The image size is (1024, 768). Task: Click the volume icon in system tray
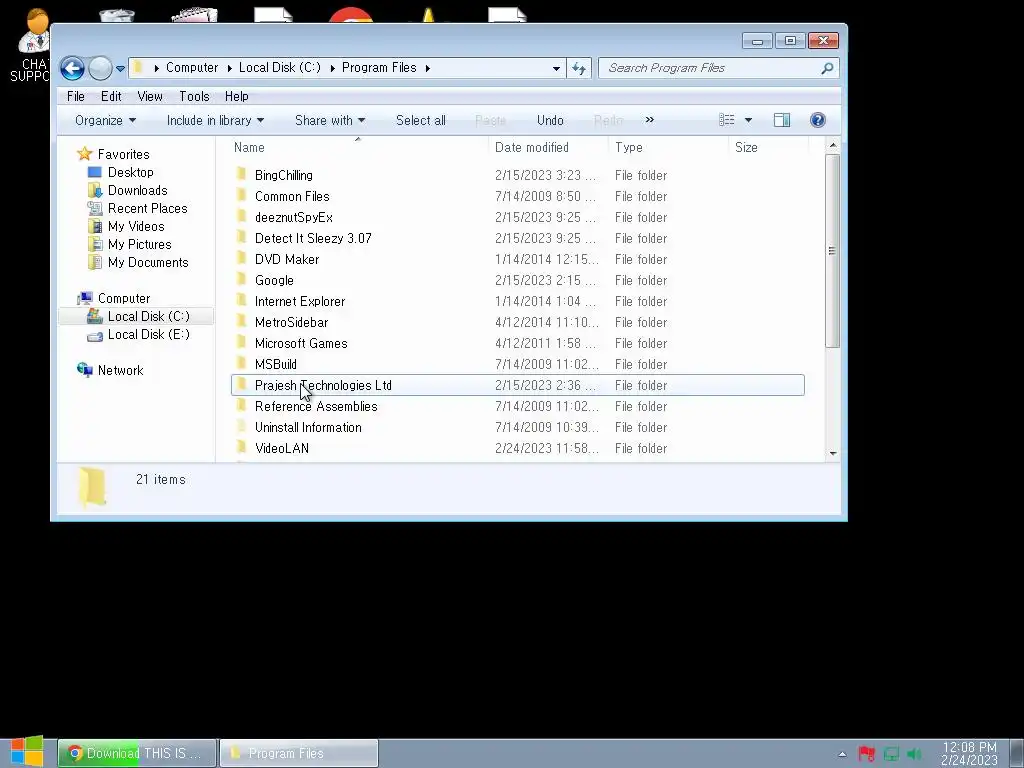point(914,754)
